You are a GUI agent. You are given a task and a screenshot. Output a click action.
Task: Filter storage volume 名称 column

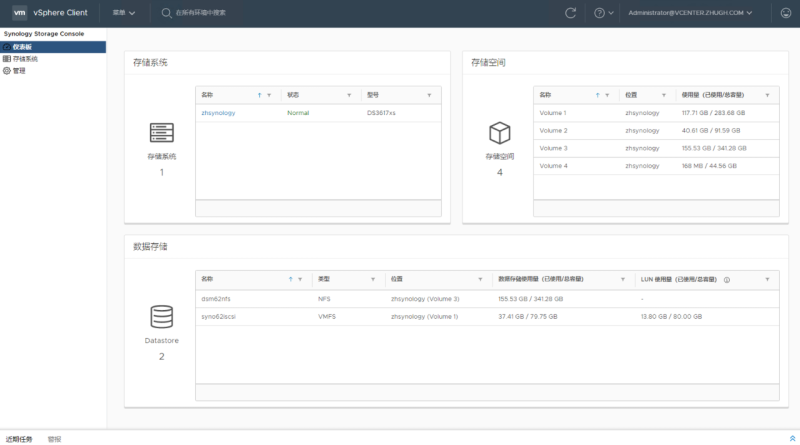click(607, 95)
